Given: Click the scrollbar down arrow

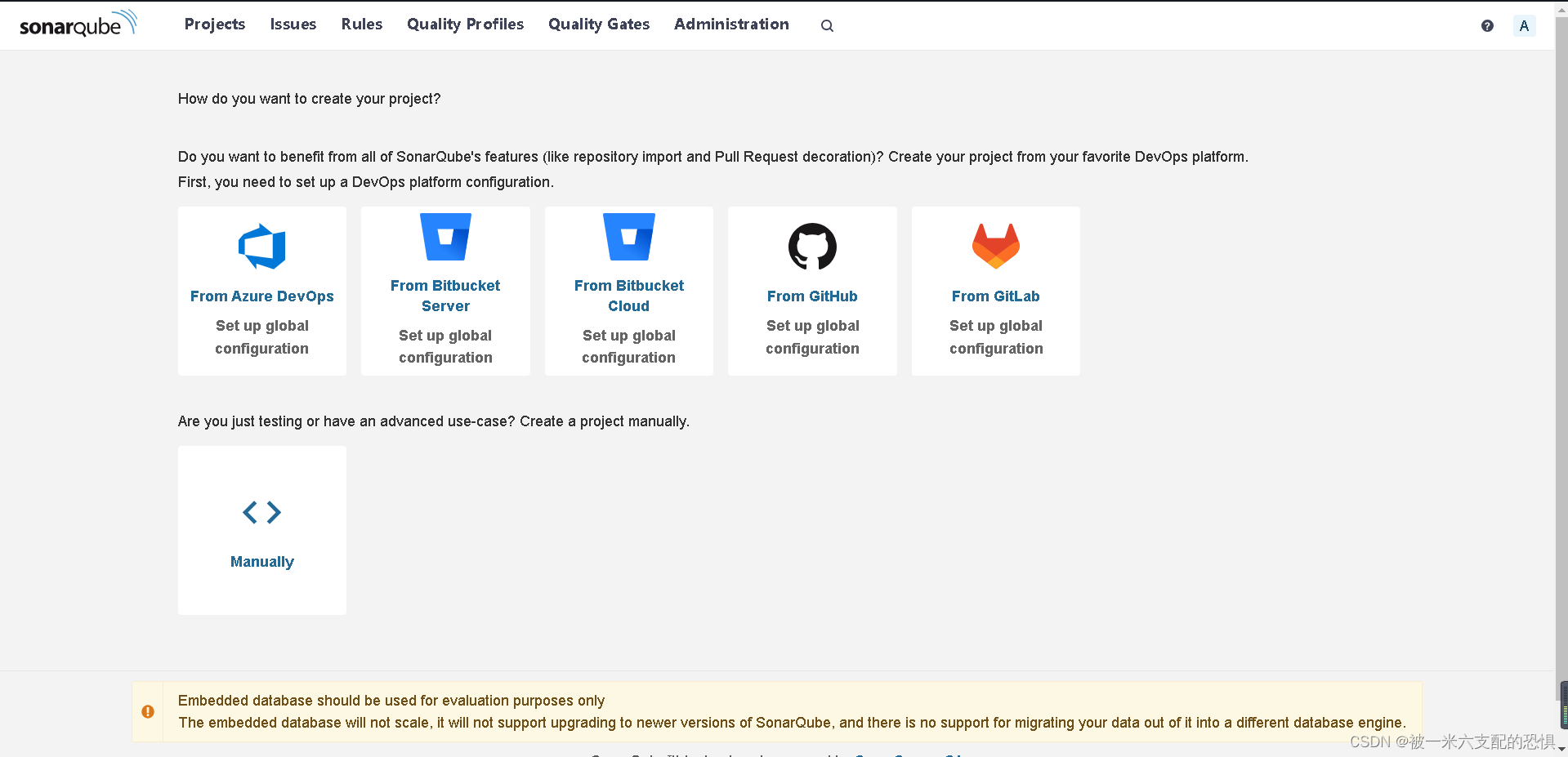Looking at the screenshot, I should 1561,750.
